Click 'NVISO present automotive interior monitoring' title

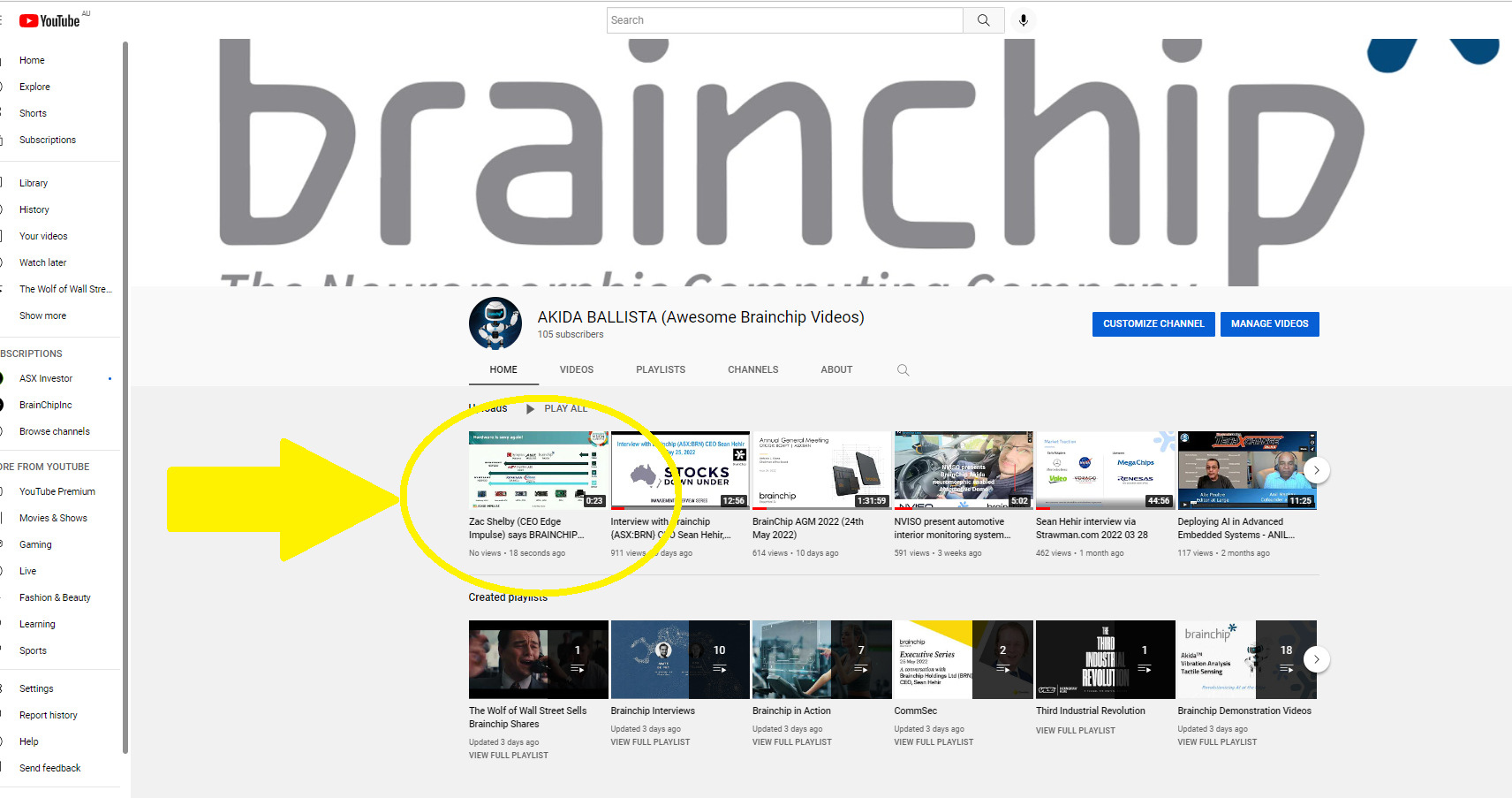pyautogui.click(x=952, y=528)
